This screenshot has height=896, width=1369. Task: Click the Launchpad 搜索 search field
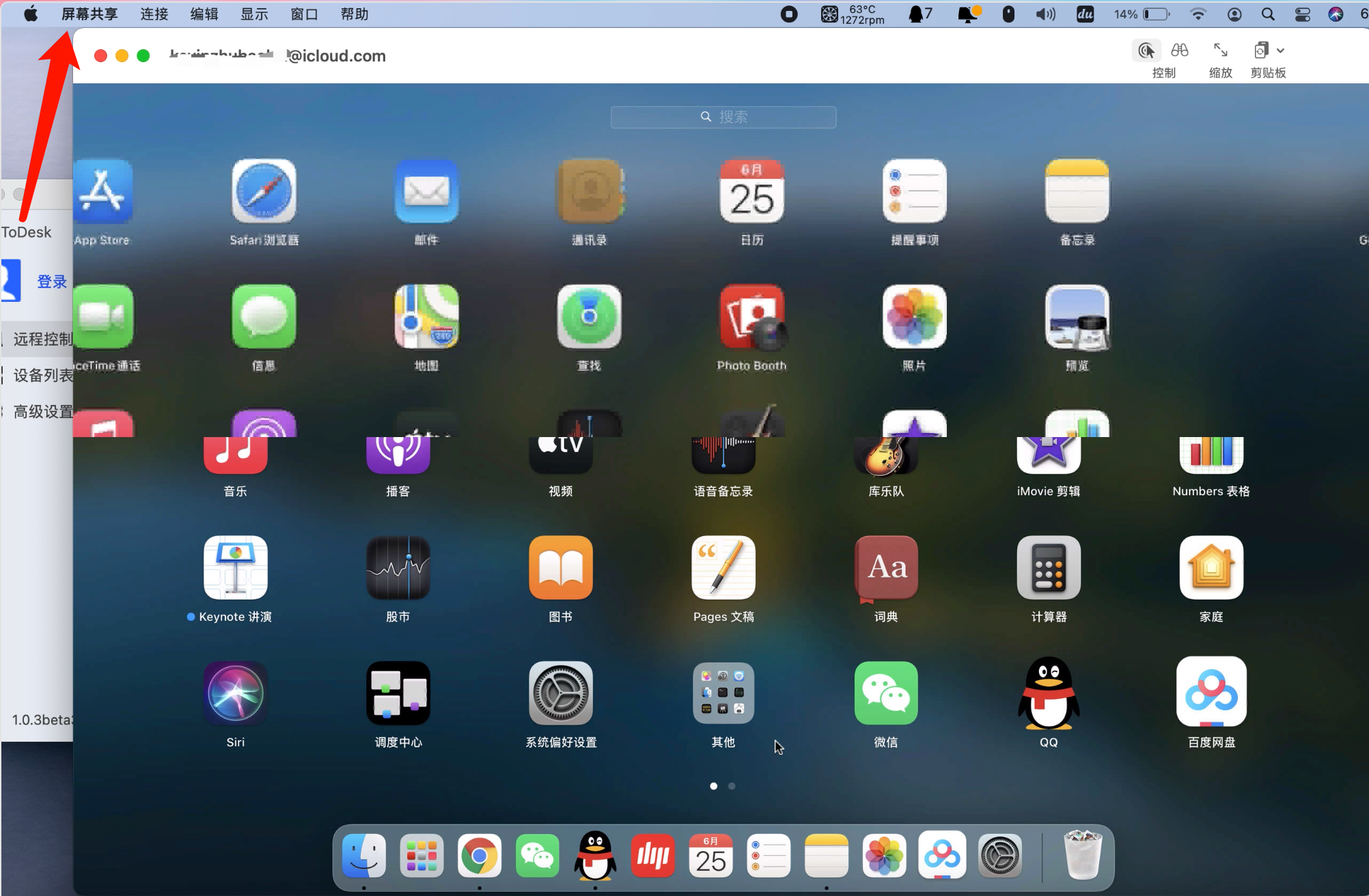(x=723, y=117)
